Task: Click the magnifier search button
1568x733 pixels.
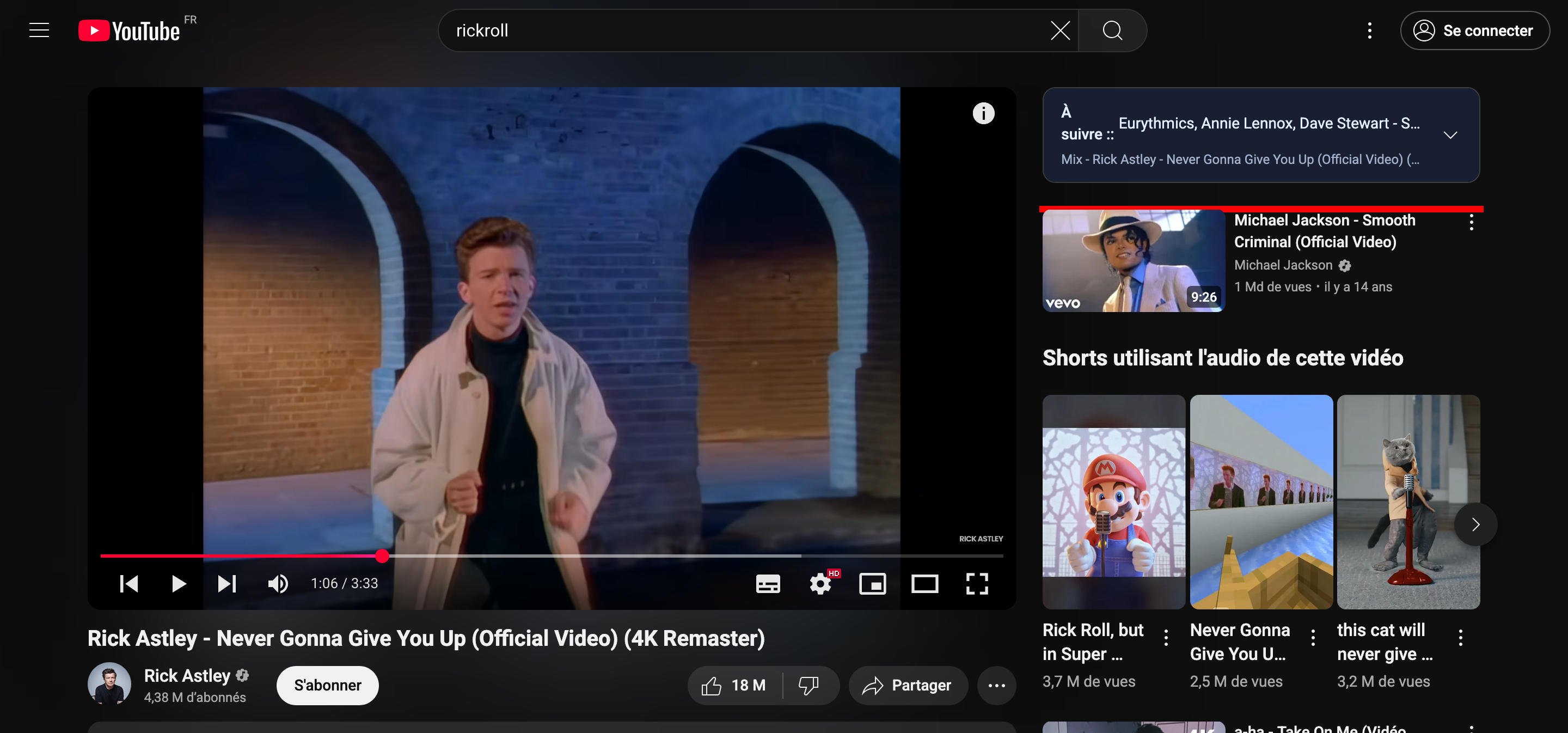Action: (1112, 30)
